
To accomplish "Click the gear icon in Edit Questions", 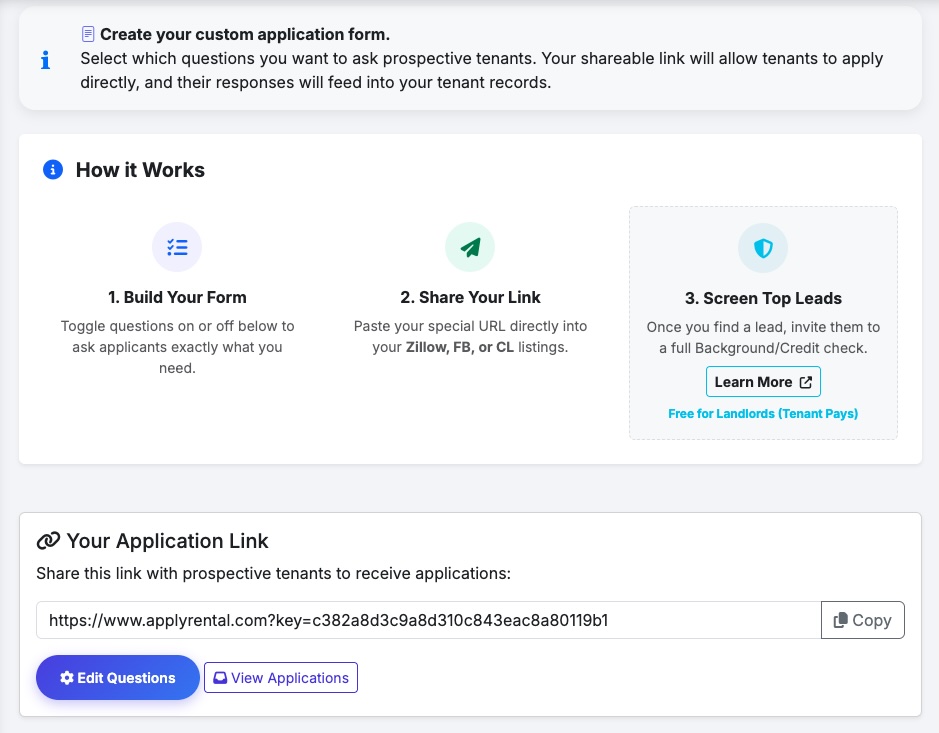I will pyautogui.click(x=67, y=678).
